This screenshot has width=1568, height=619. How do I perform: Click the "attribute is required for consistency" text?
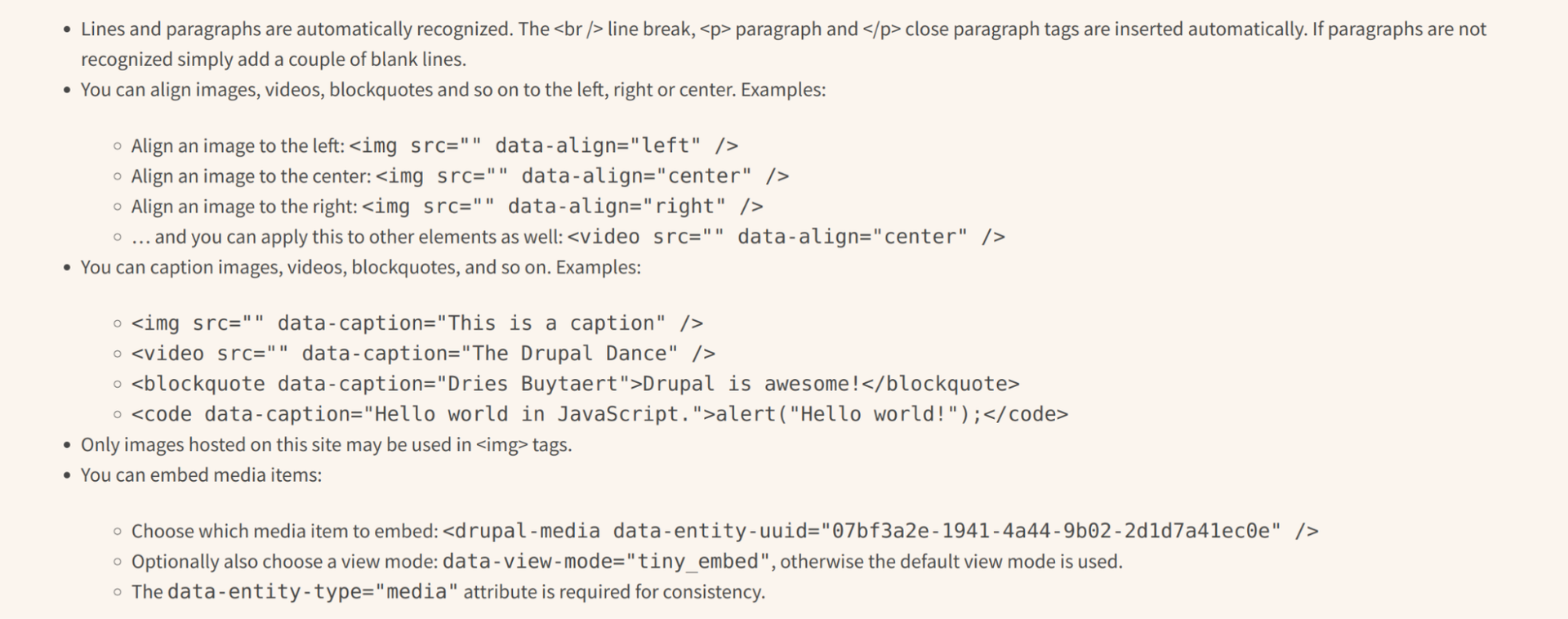click(614, 592)
